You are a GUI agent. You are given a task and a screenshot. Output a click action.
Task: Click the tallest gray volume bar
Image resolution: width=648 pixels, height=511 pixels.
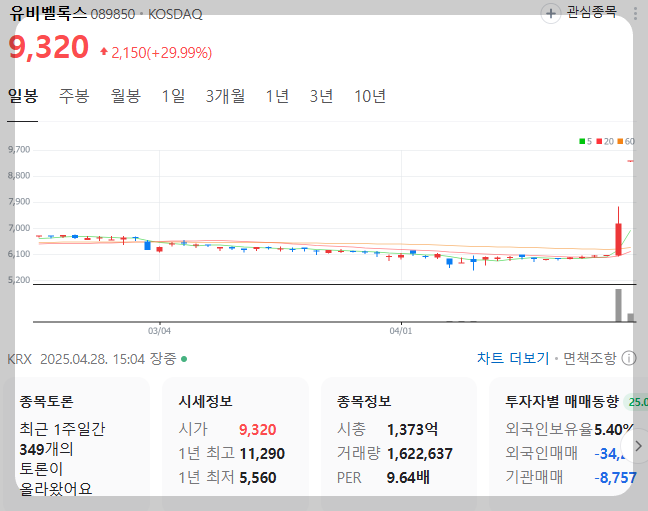[x=618, y=305]
